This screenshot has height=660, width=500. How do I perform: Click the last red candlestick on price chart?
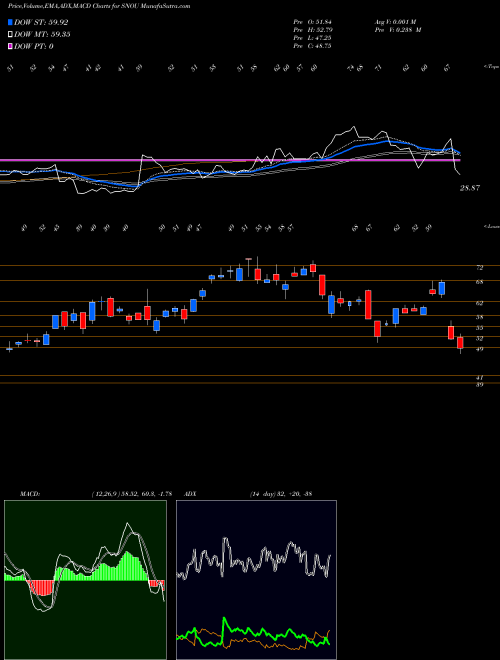point(460,343)
